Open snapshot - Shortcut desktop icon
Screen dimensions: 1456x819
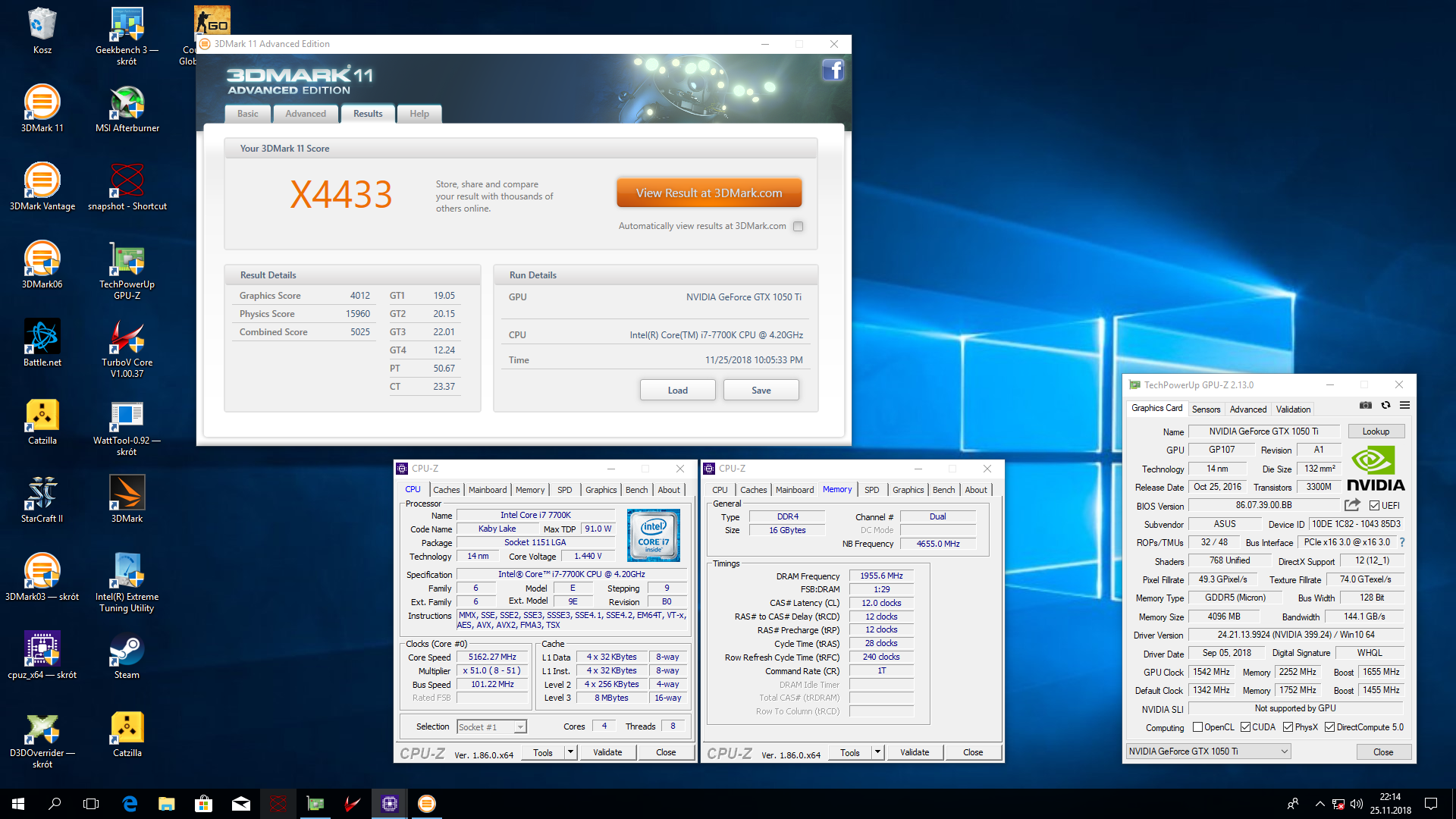coord(127,187)
